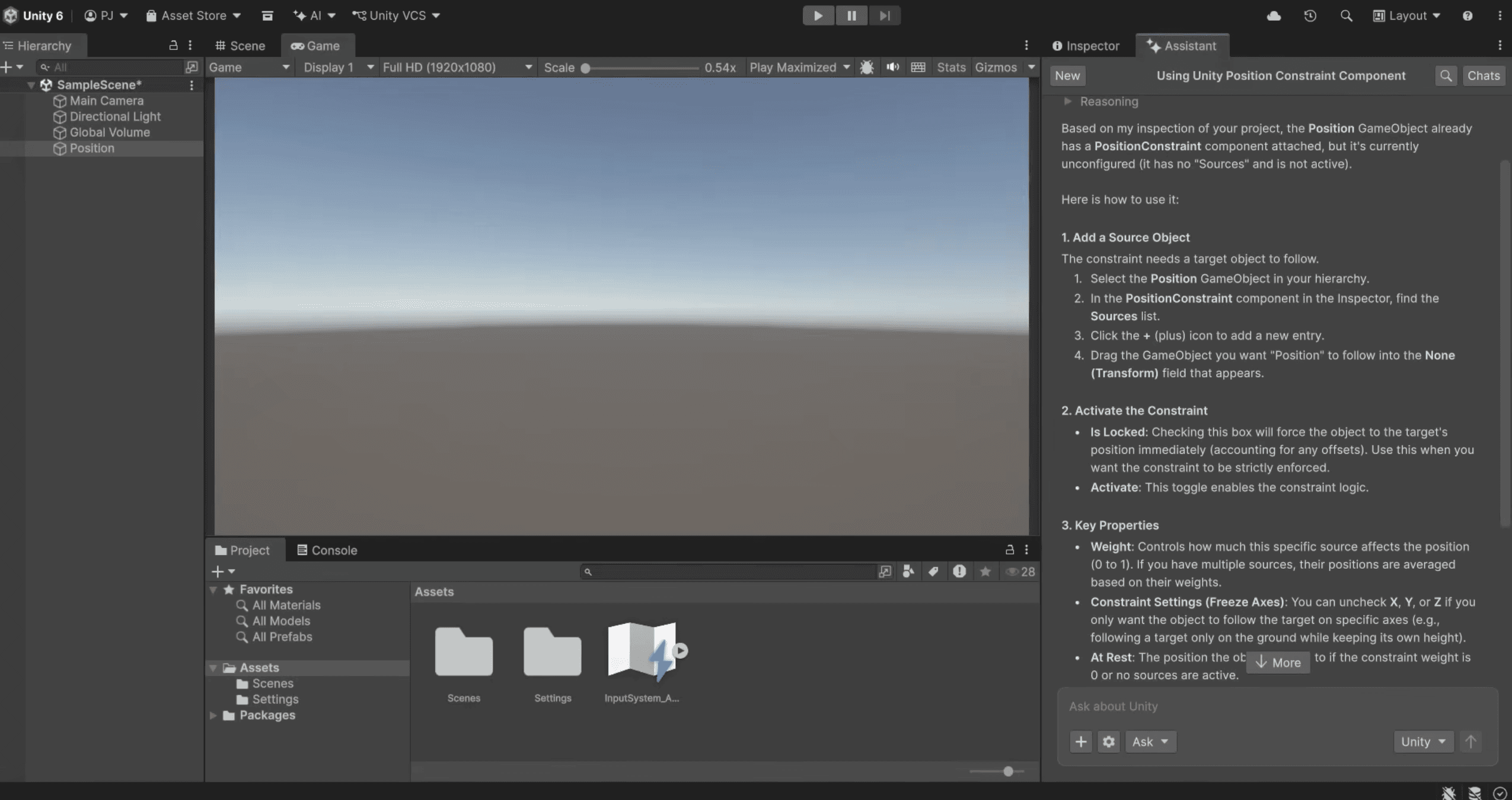Open Hierarchy panel options menu
Viewport: 1512px width, 800px height.
pos(190,45)
